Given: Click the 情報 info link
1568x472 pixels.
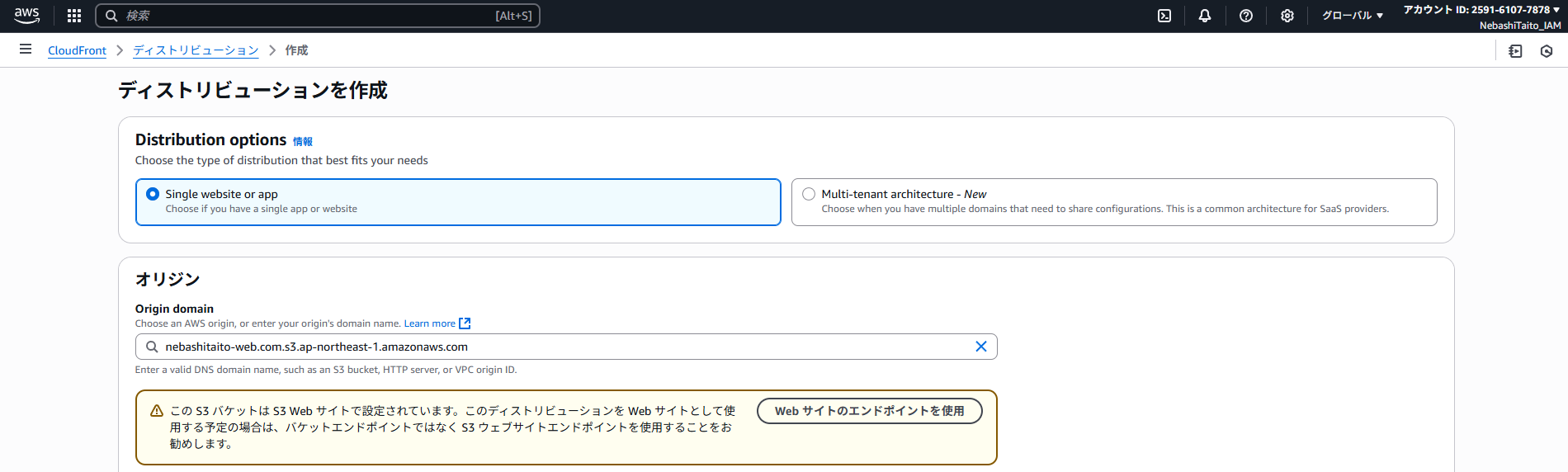Looking at the screenshot, I should [x=303, y=142].
